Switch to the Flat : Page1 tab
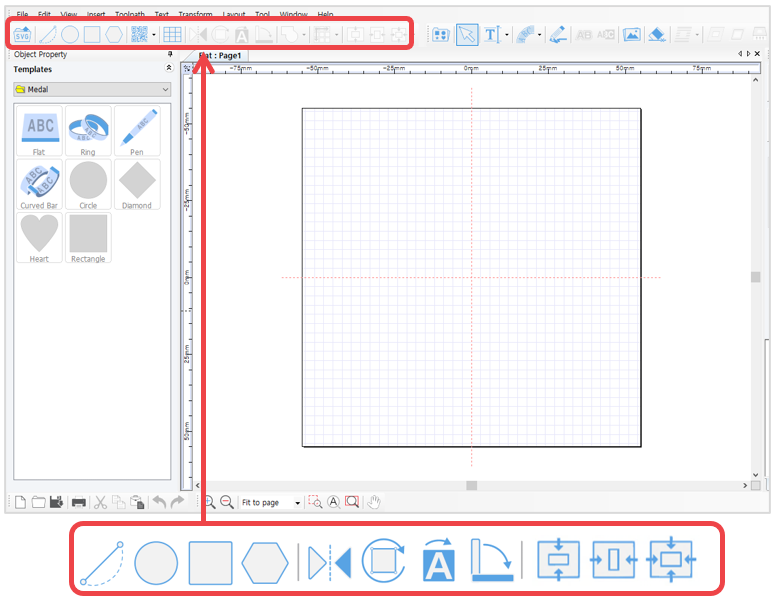 click(220, 56)
